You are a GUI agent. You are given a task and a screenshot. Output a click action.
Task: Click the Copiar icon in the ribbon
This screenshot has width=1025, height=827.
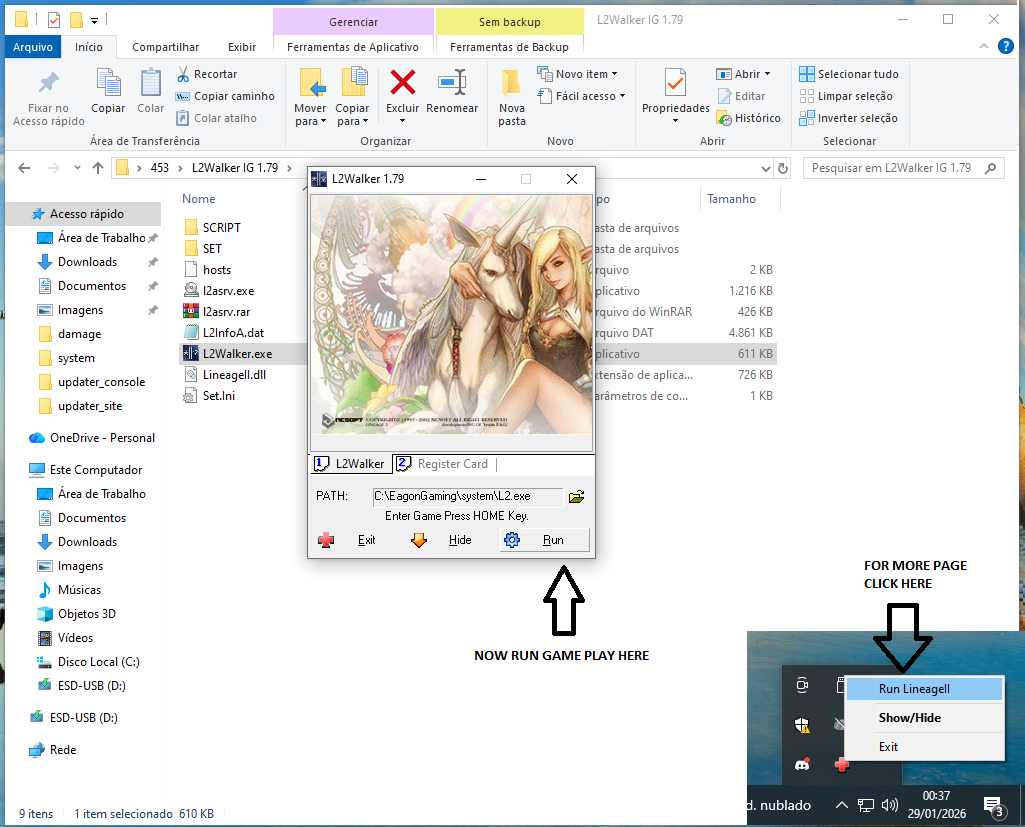point(109,83)
